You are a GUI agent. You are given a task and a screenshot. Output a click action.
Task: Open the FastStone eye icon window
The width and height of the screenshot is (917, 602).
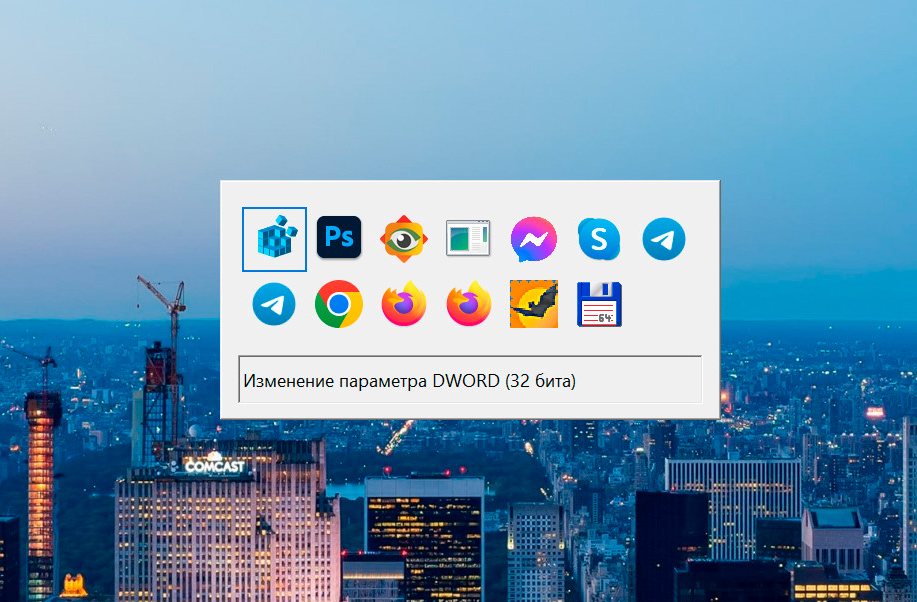pyautogui.click(x=404, y=239)
